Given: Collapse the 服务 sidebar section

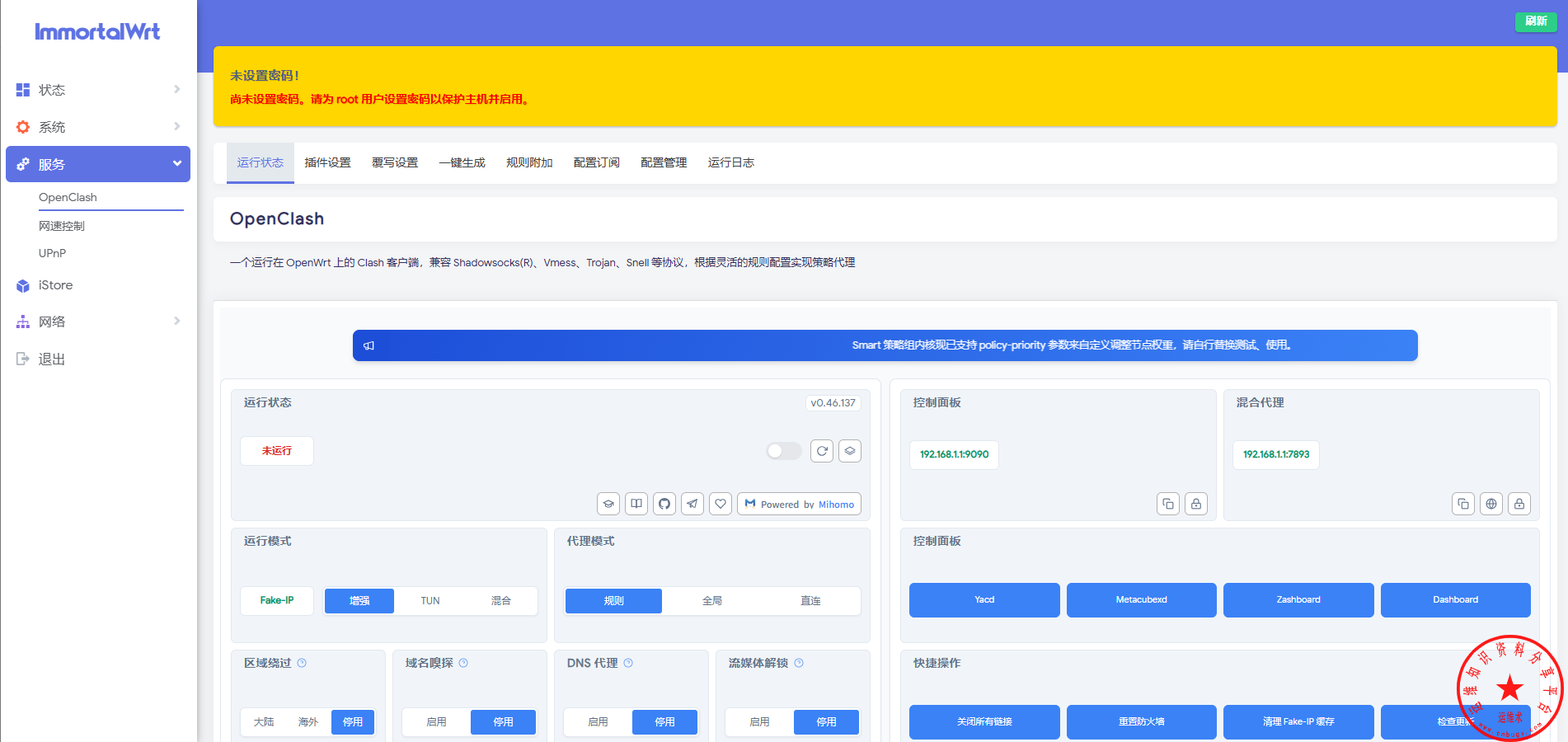Looking at the screenshot, I should 98,164.
